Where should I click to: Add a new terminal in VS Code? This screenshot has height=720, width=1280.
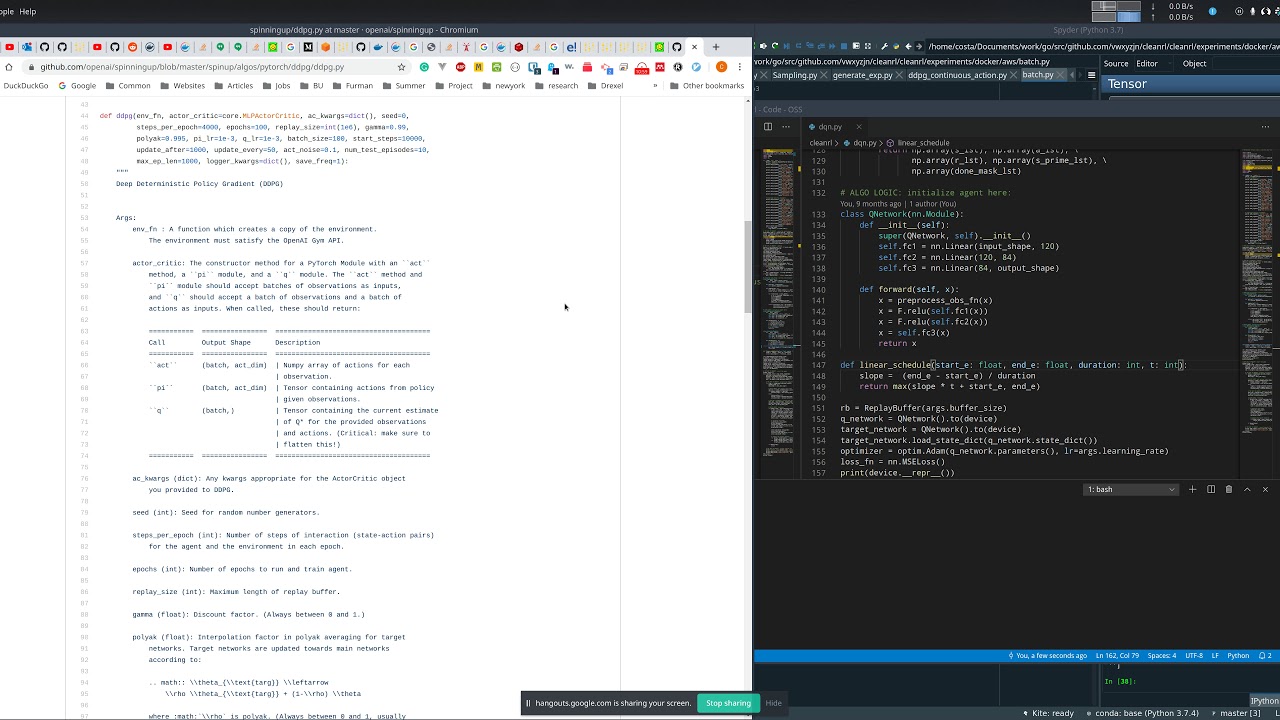tap(1192, 489)
